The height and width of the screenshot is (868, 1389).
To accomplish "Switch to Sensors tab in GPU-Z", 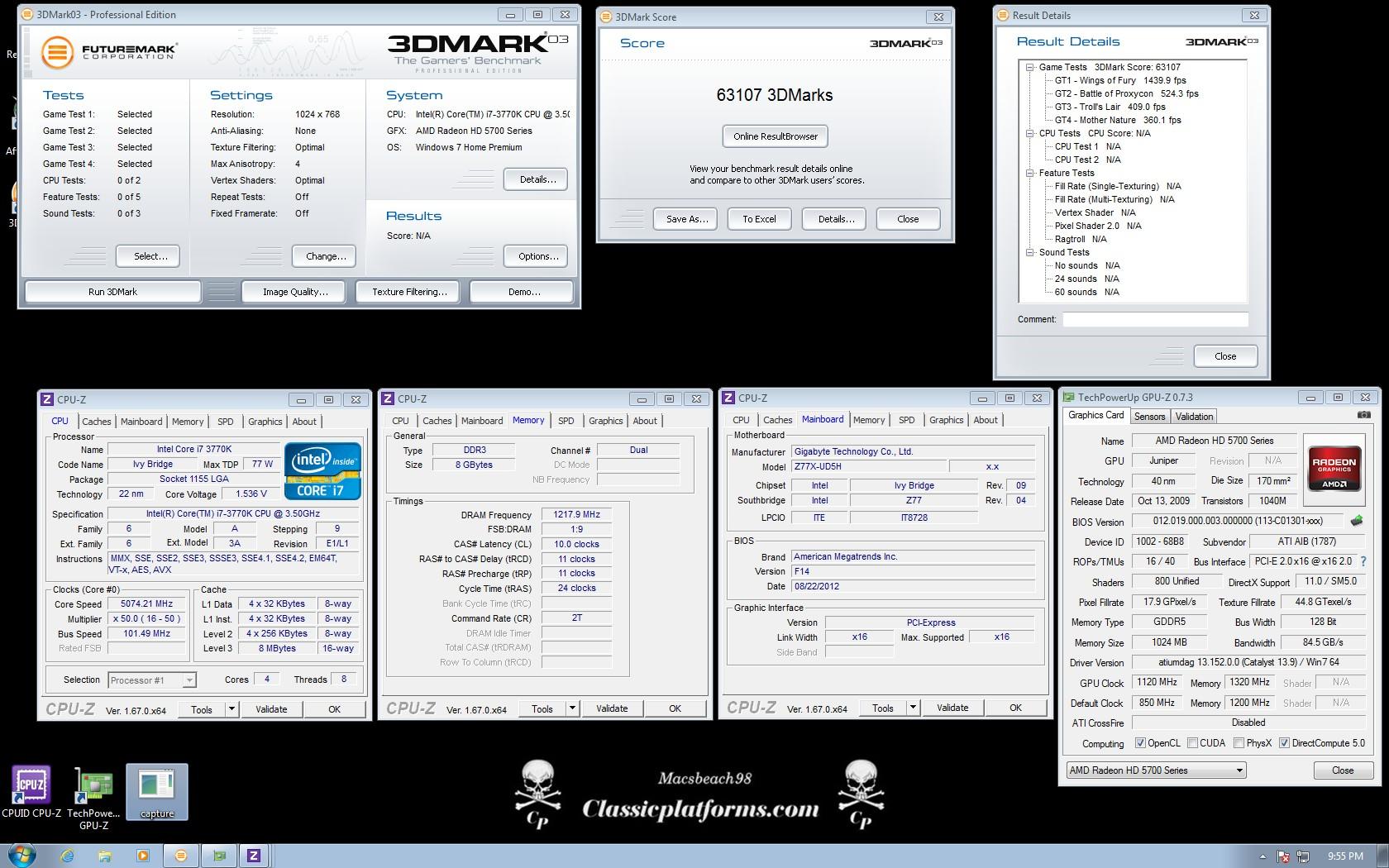I will (1149, 417).
